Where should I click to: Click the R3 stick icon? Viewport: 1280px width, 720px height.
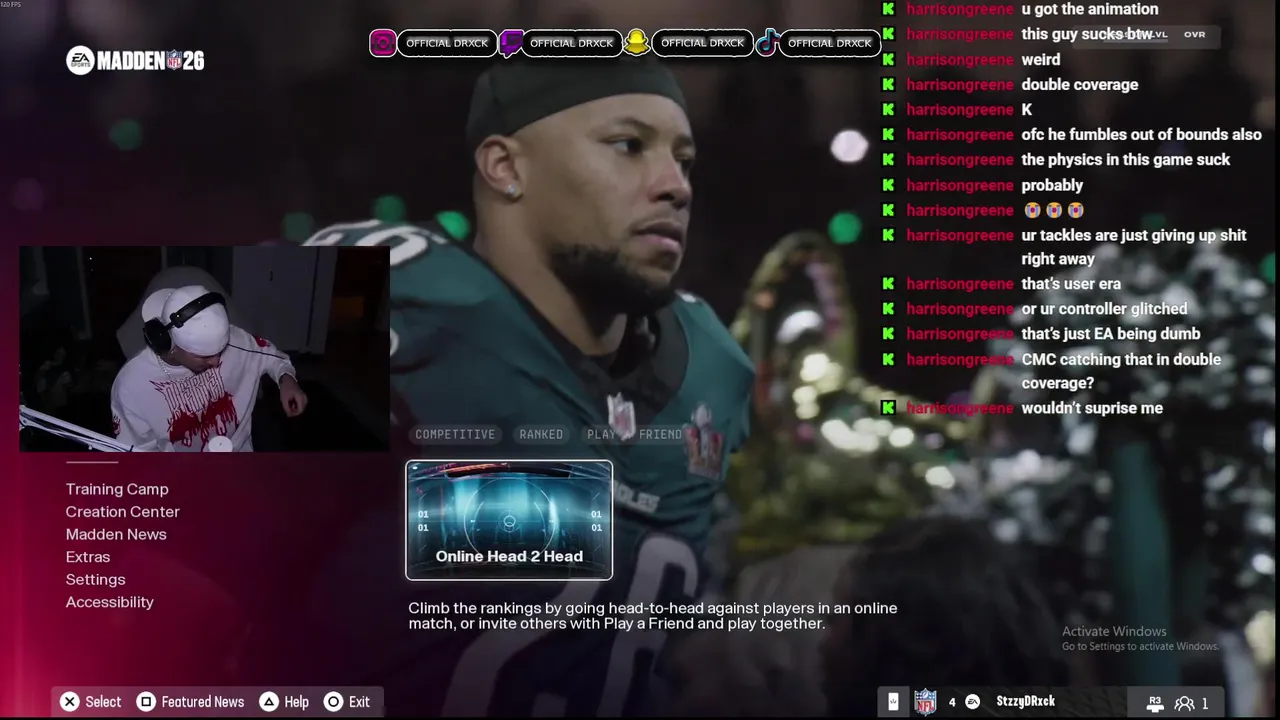pos(1155,703)
